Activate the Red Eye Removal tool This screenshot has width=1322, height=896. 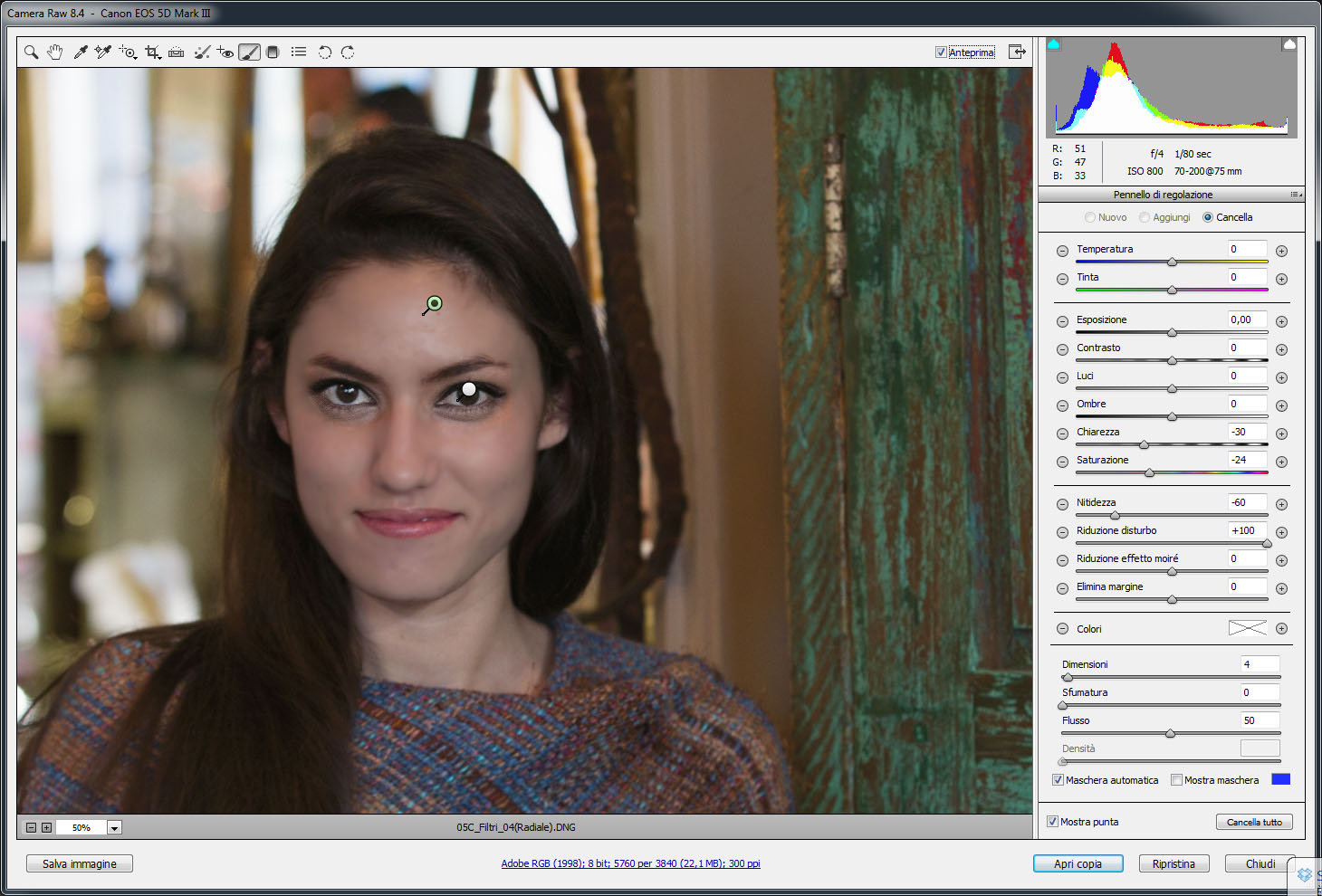point(225,52)
